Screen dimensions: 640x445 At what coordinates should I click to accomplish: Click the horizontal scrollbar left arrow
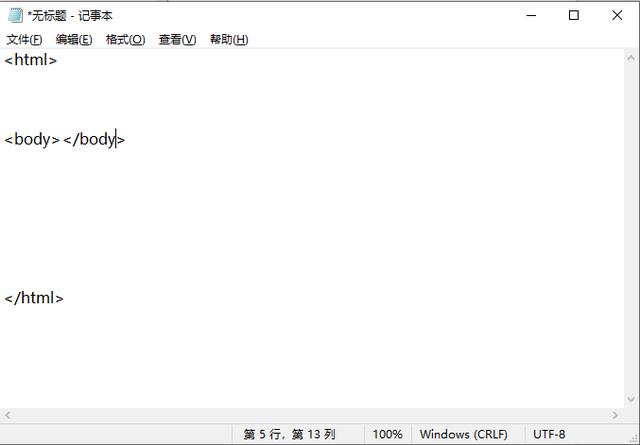pyautogui.click(x=8, y=415)
